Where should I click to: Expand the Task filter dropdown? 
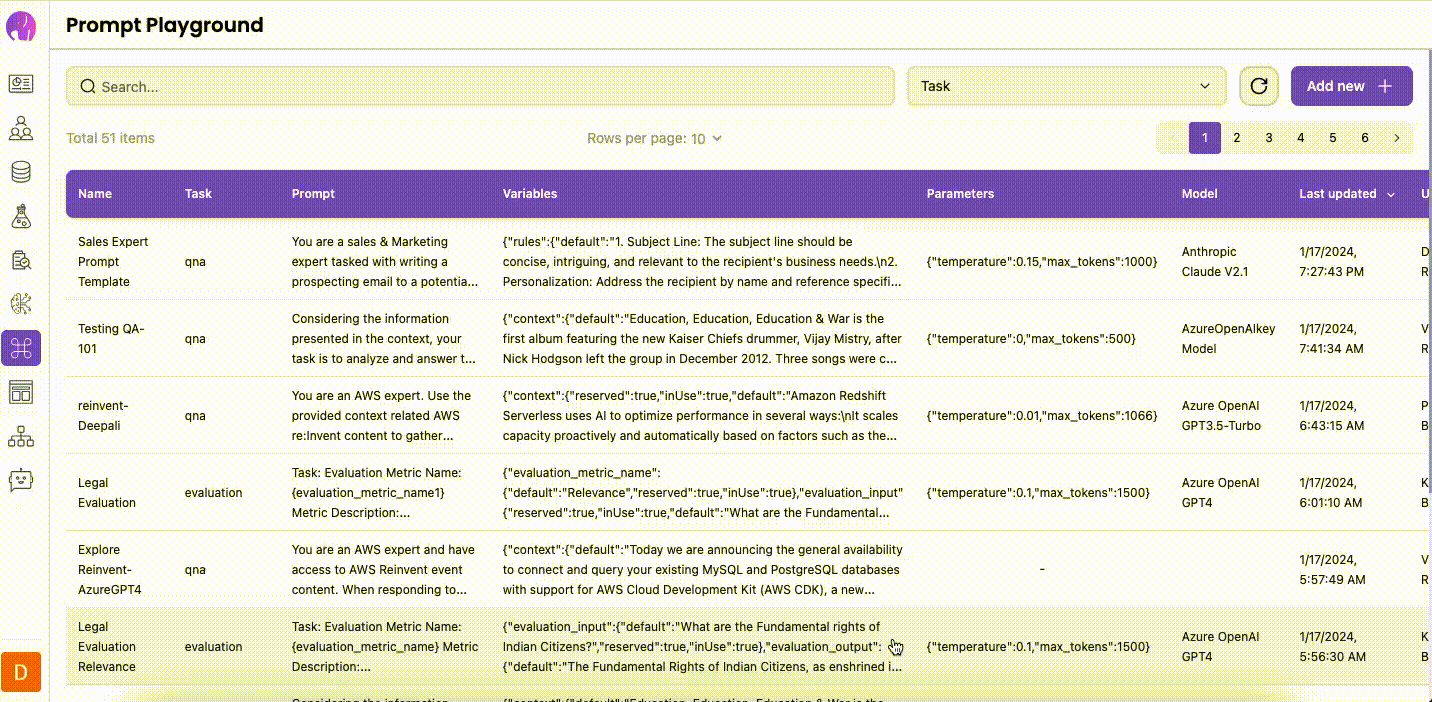pos(1066,86)
